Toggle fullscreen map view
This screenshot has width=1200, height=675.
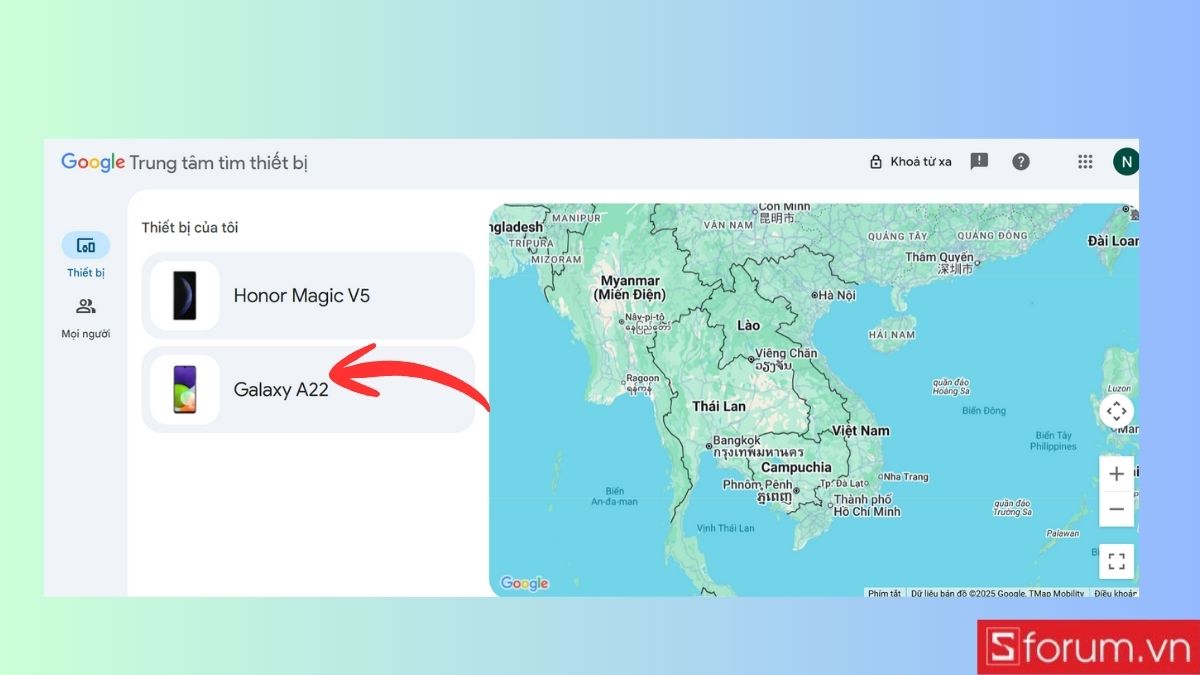(1117, 561)
